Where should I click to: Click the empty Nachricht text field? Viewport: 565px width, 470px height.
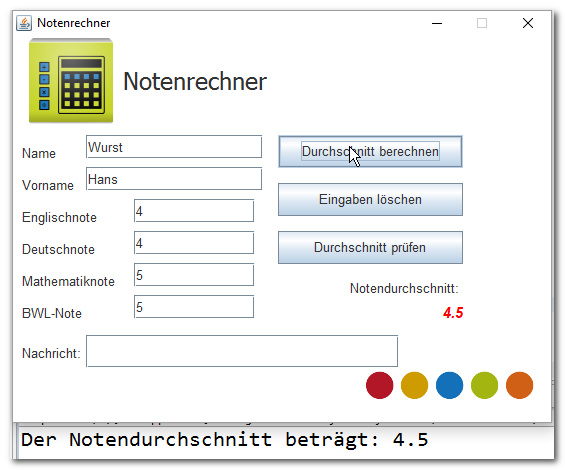(242, 351)
